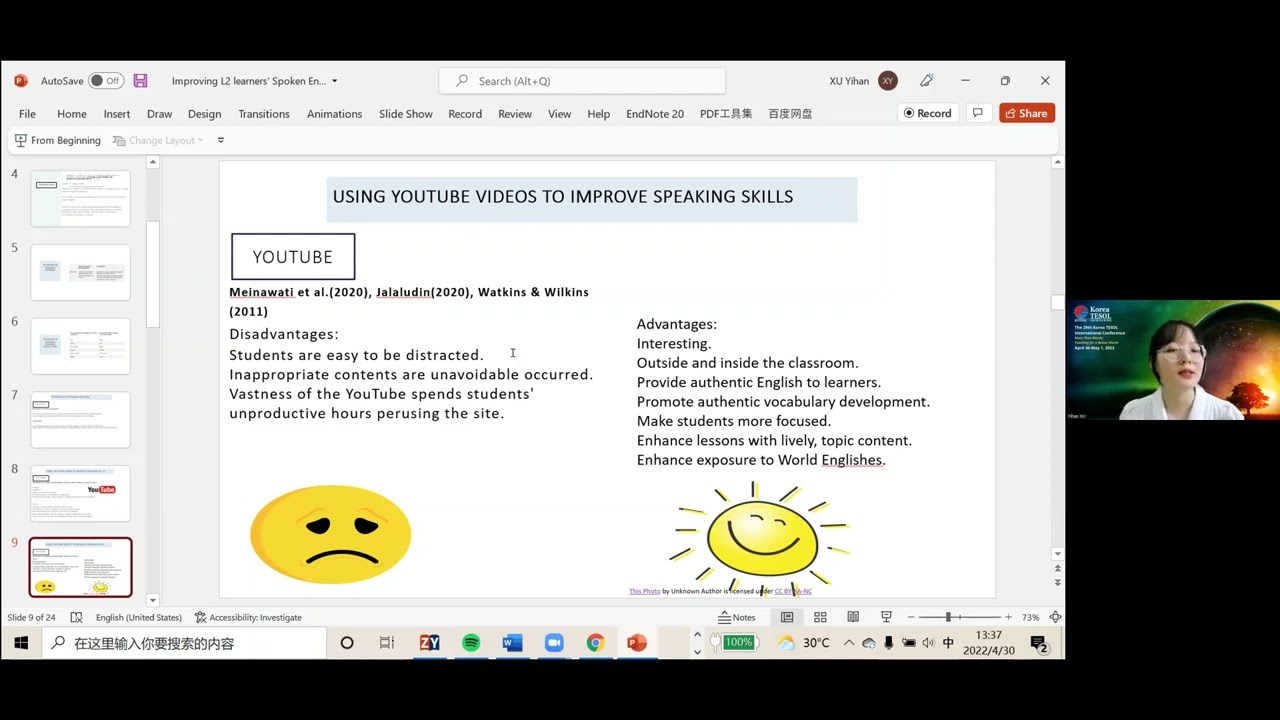
Task: Click the YOUTUBE text box on slide
Action: (293, 257)
